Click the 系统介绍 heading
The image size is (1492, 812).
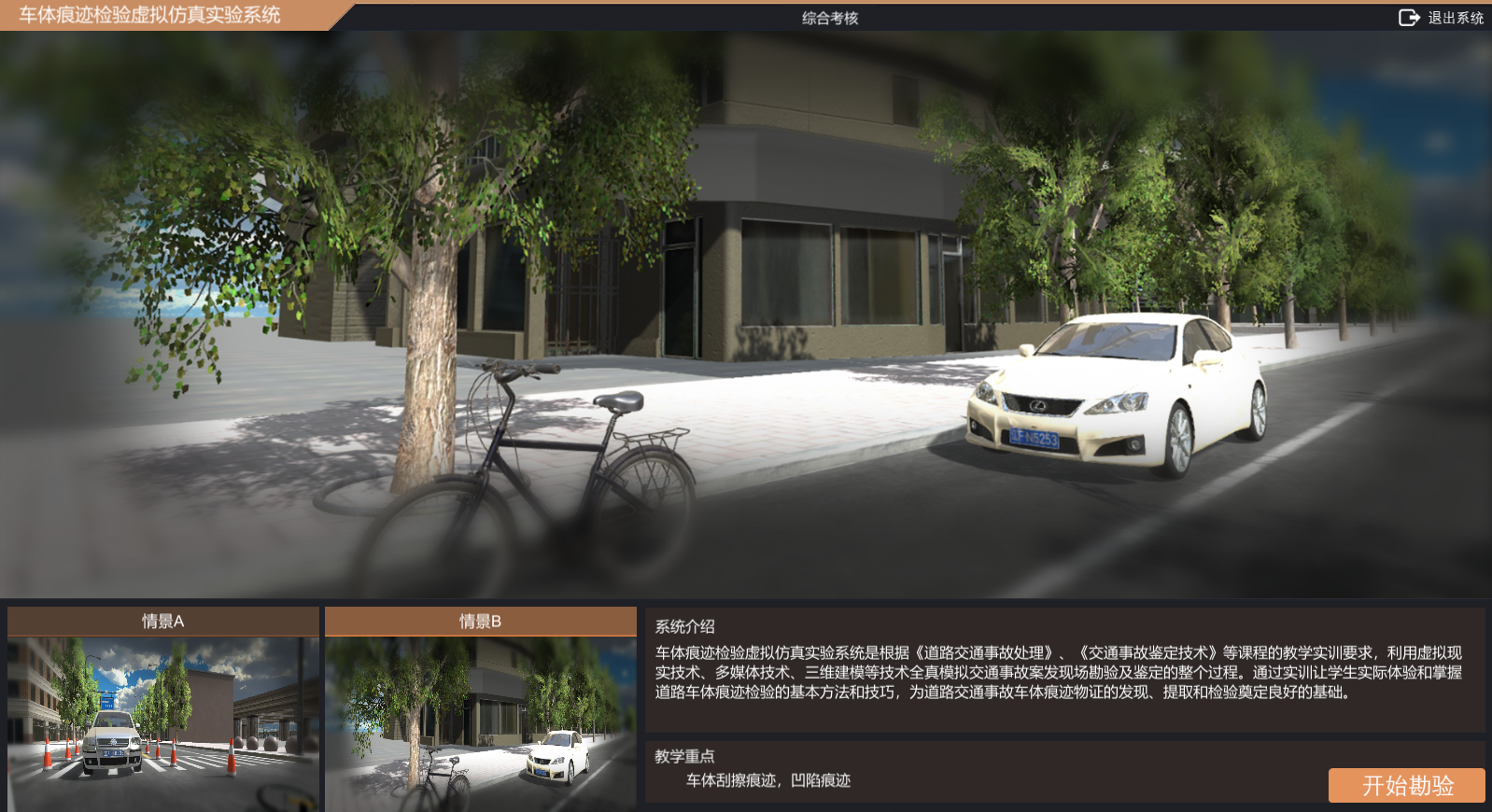point(684,627)
